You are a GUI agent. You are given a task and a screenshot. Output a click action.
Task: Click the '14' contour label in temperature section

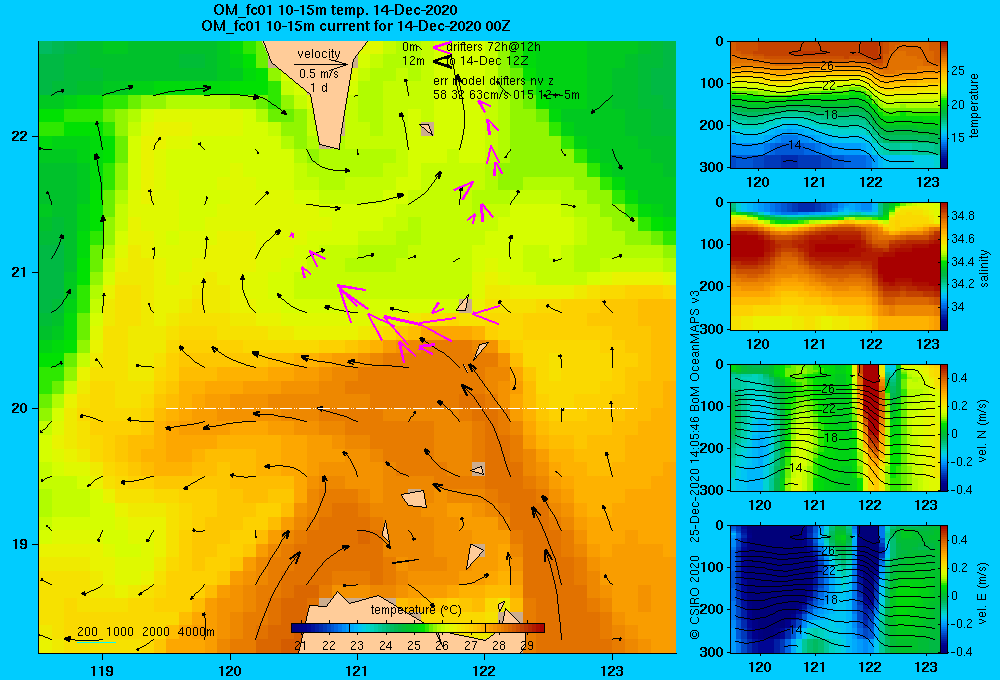pyautogui.click(x=795, y=145)
